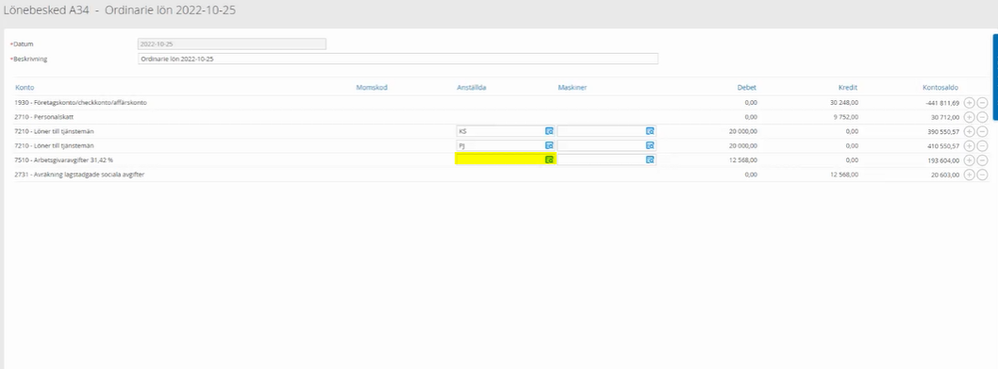Remove the 7210 row with employee PJ

pyautogui.click(x=982, y=146)
